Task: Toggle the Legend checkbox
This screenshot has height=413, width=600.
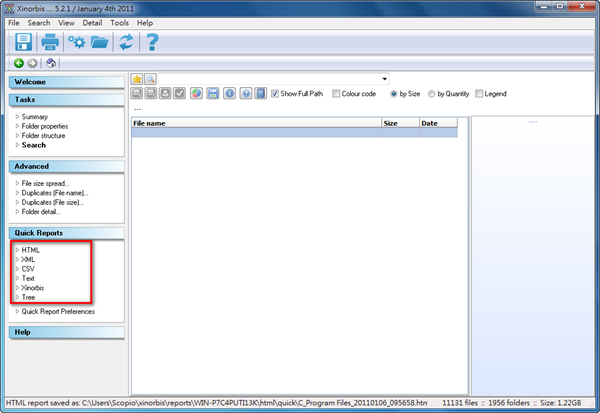Action: pyautogui.click(x=478, y=94)
